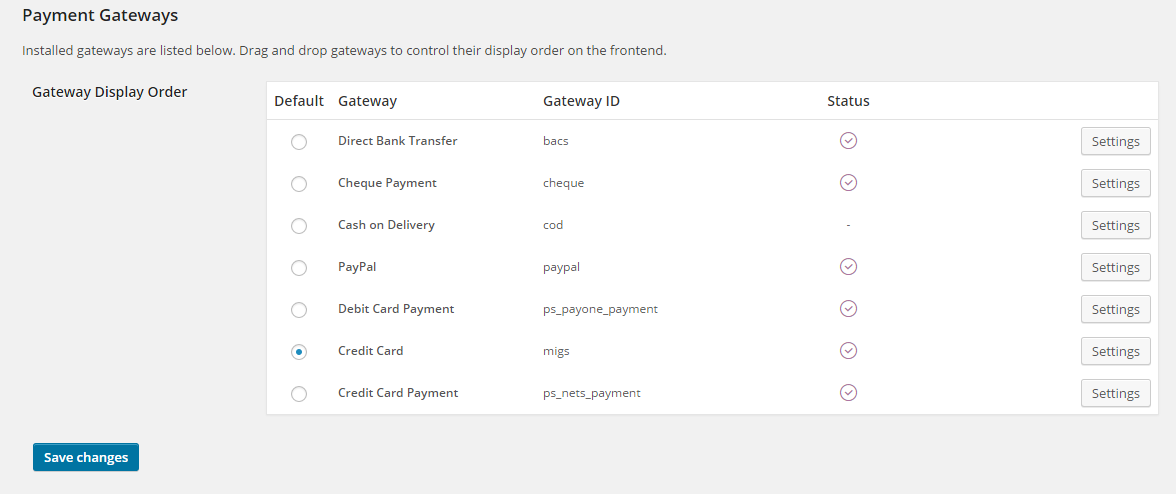This screenshot has width=1176, height=494.
Task: Click the Cheque Payment gateway row name
Action: [387, 183]
